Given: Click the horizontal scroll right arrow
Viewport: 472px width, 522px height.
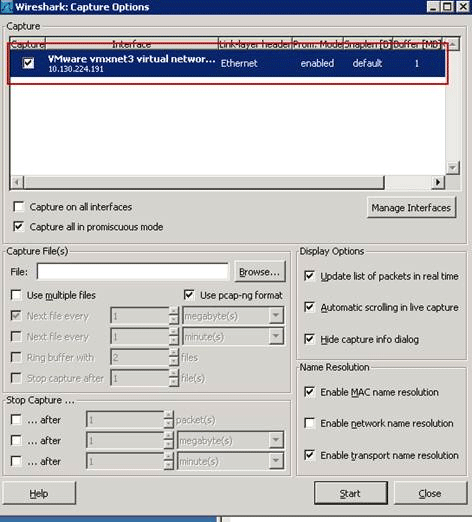Looking at the screenshot, I should pos(438,182).
